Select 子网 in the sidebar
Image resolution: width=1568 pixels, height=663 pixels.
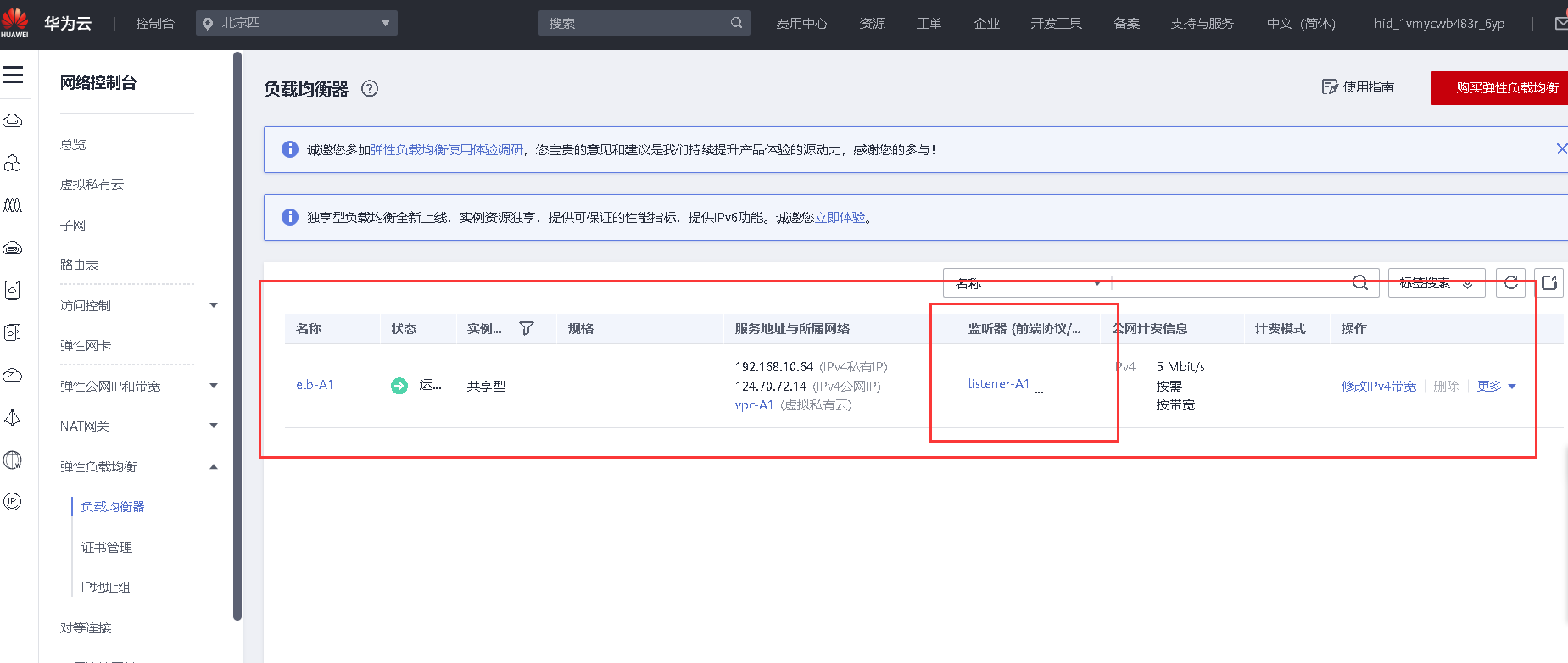(73, 225)
